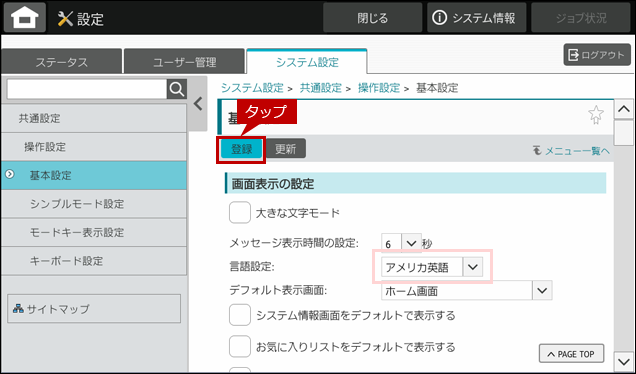Click the 画面表示の設定 section heading
Screen dimensions: 636x374
click(415, 183)
